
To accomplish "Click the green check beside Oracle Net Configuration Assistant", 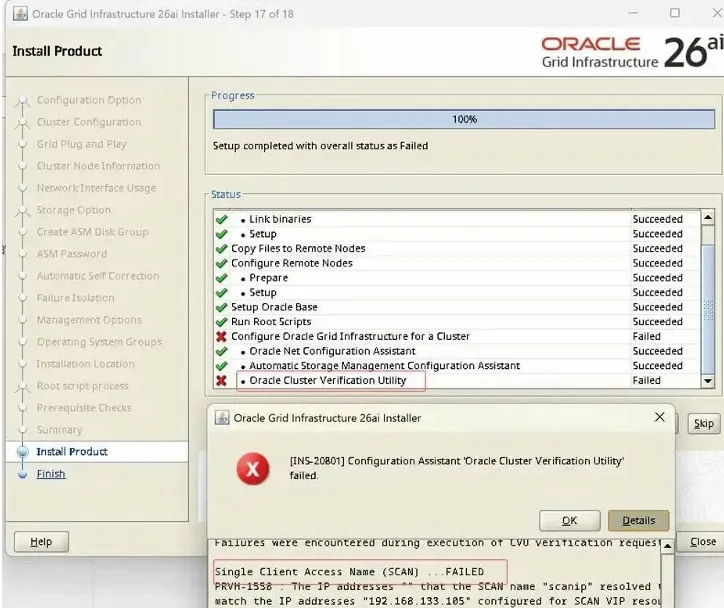I will click(221, 351).
